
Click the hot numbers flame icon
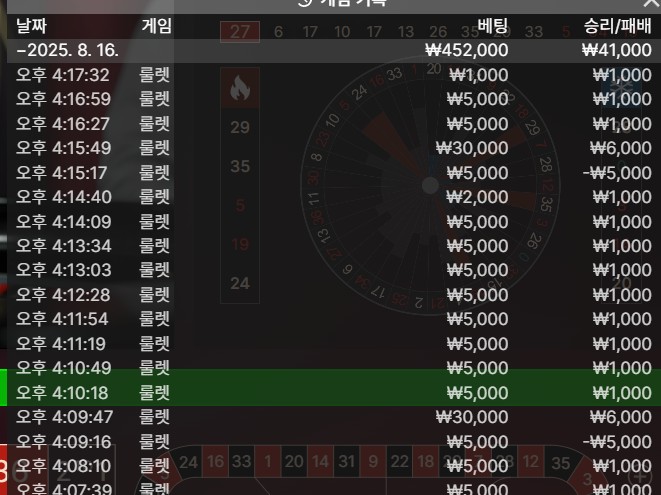[x=240, y=88]
